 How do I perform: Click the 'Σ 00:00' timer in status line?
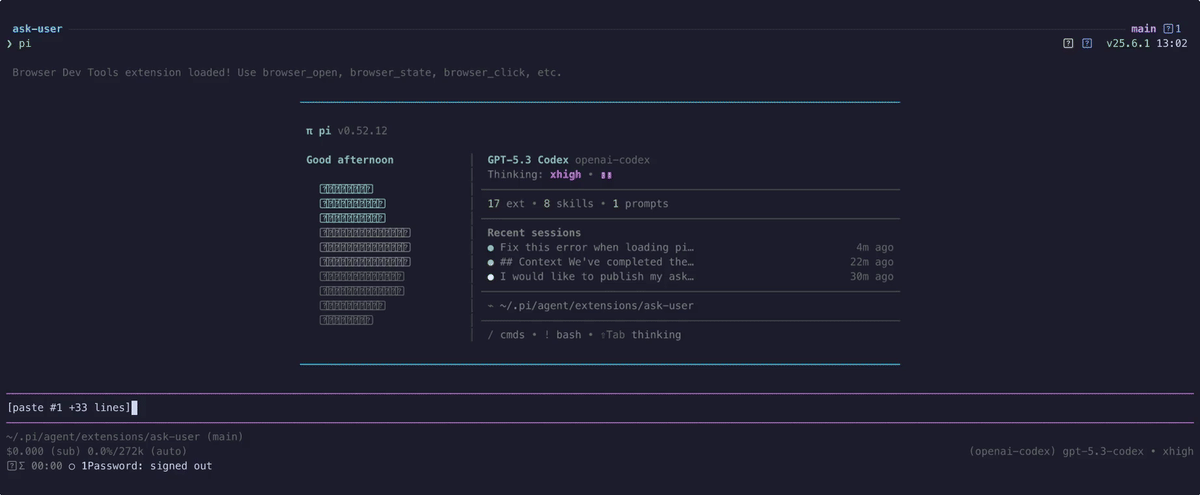[x=41, y=466]
